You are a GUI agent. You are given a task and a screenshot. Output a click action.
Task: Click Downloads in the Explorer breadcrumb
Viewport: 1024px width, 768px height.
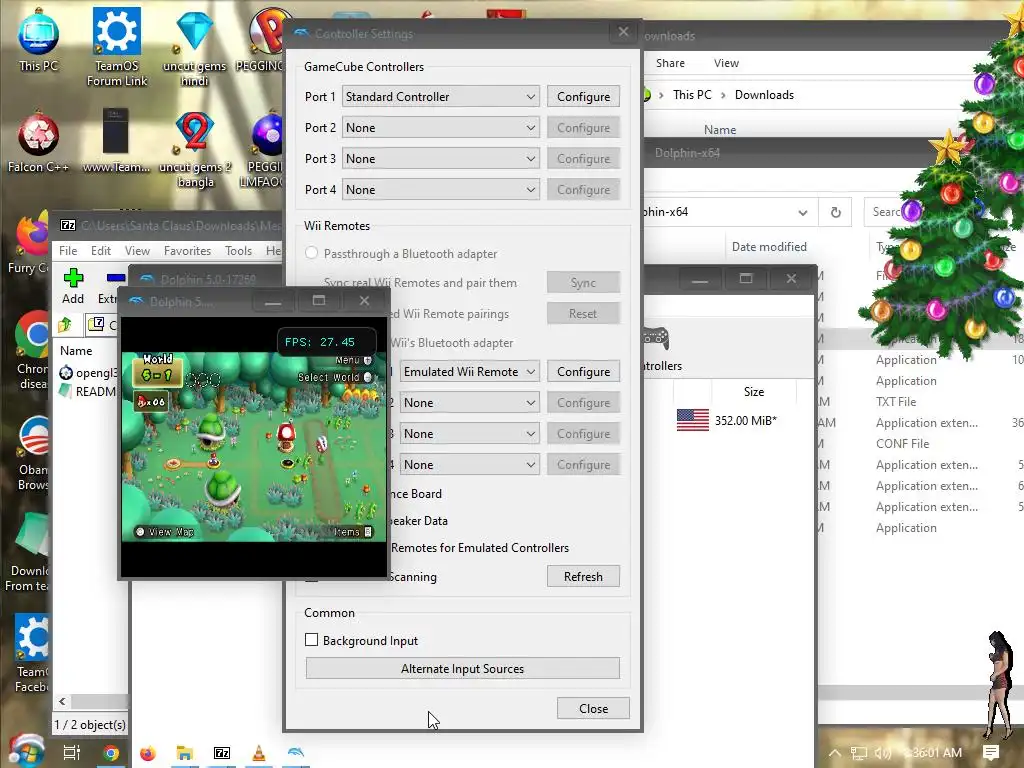pyautogui.click(x=764, y=95)
